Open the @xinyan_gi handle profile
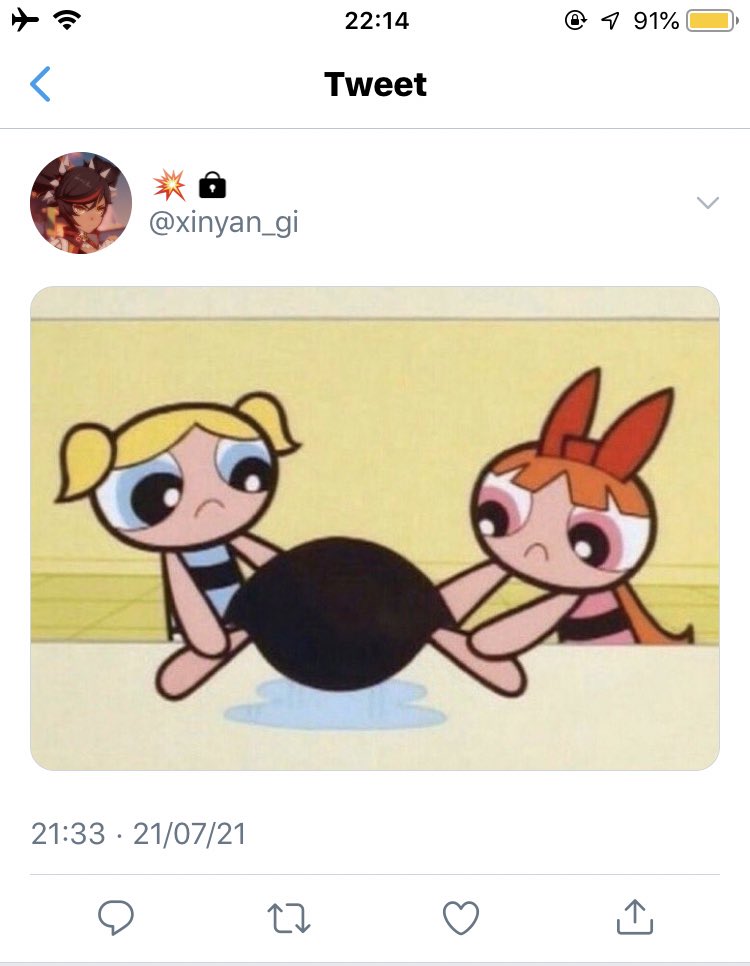The image size is (750, 966). 224,222
